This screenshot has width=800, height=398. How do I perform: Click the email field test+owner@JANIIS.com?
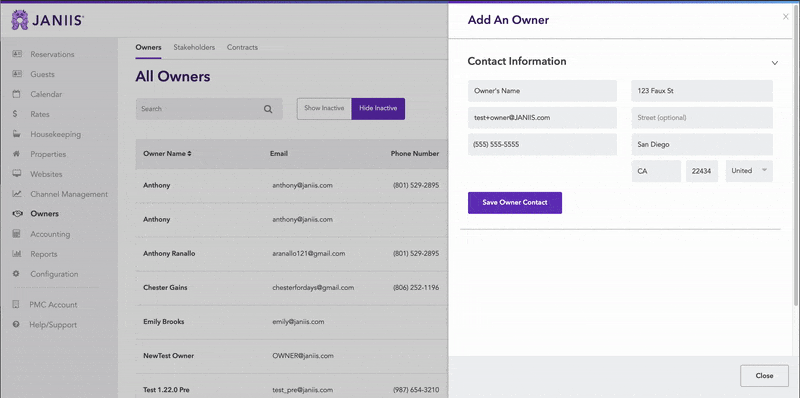pos(542,118)
